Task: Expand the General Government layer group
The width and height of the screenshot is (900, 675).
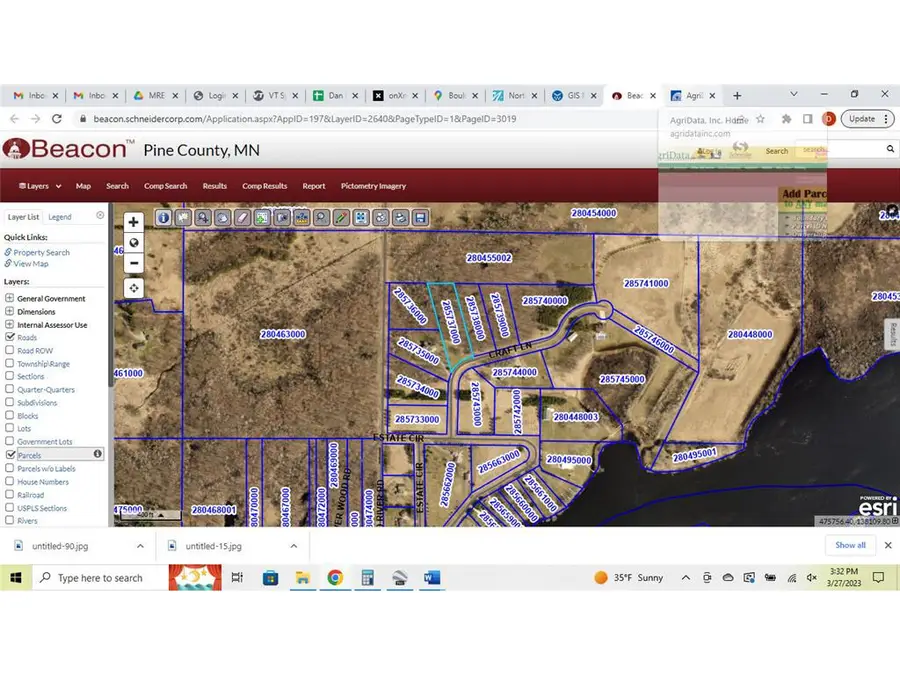Action: coord(10,299)
